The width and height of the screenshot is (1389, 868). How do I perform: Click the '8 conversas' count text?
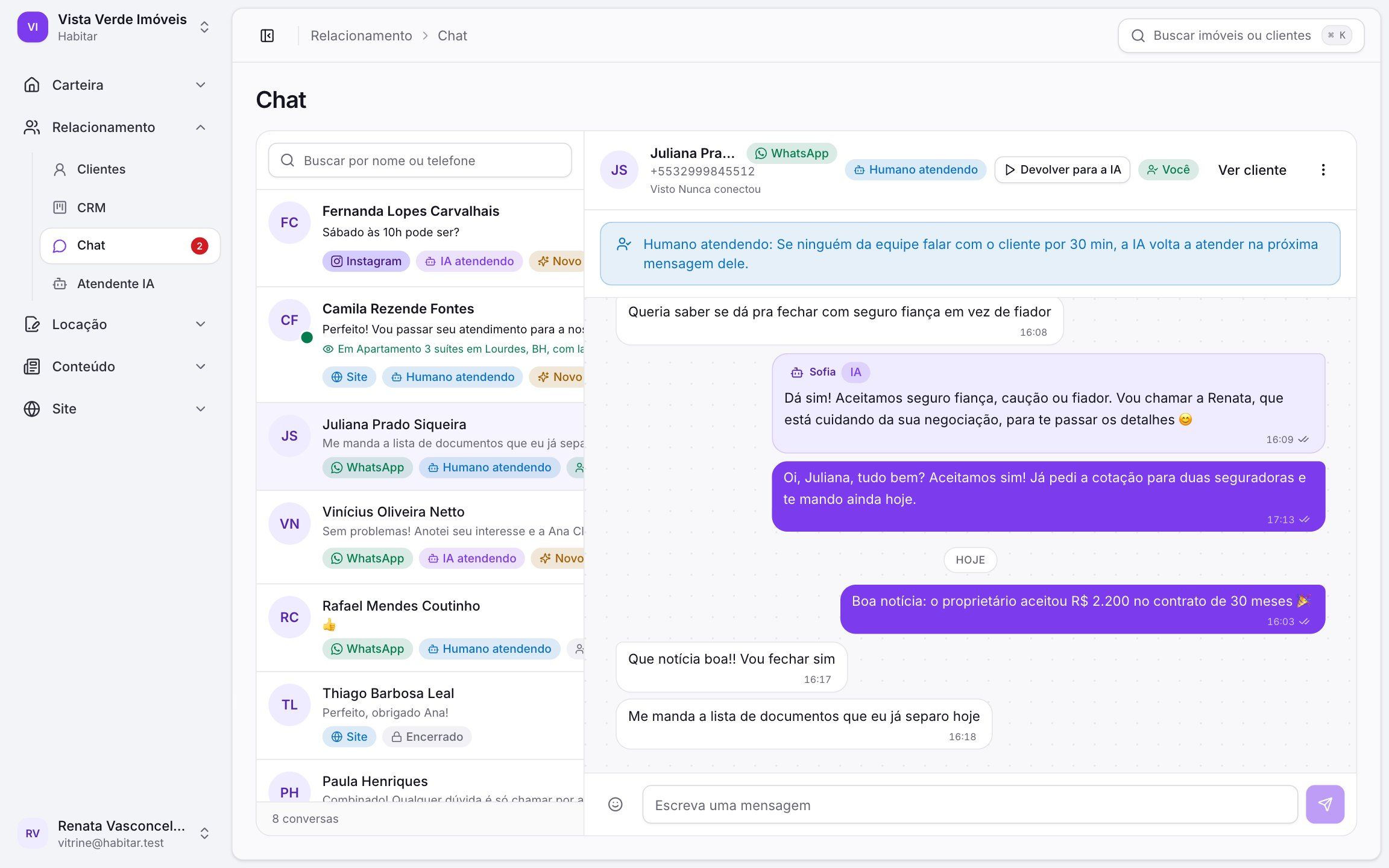(x=305, y=819)
